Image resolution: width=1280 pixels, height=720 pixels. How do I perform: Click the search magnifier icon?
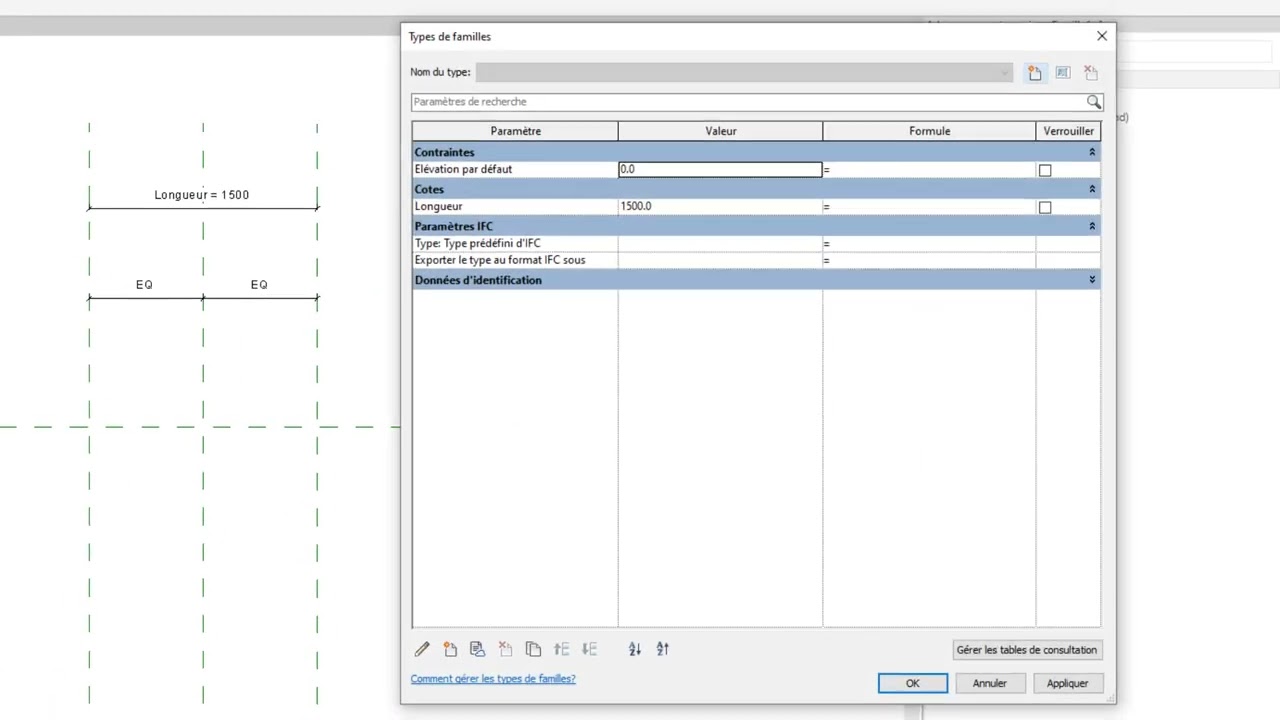click(x=1094, y=102)
